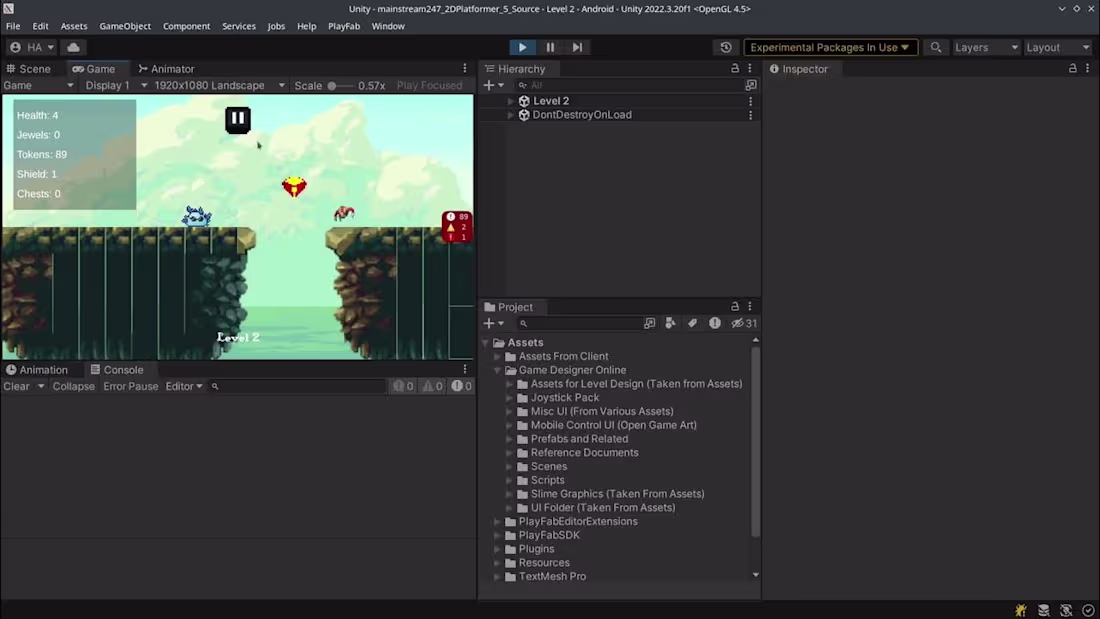Screen dimensions: 1100x619
Task: Open Undo History via the clock icon
Action: click(725, 47)
